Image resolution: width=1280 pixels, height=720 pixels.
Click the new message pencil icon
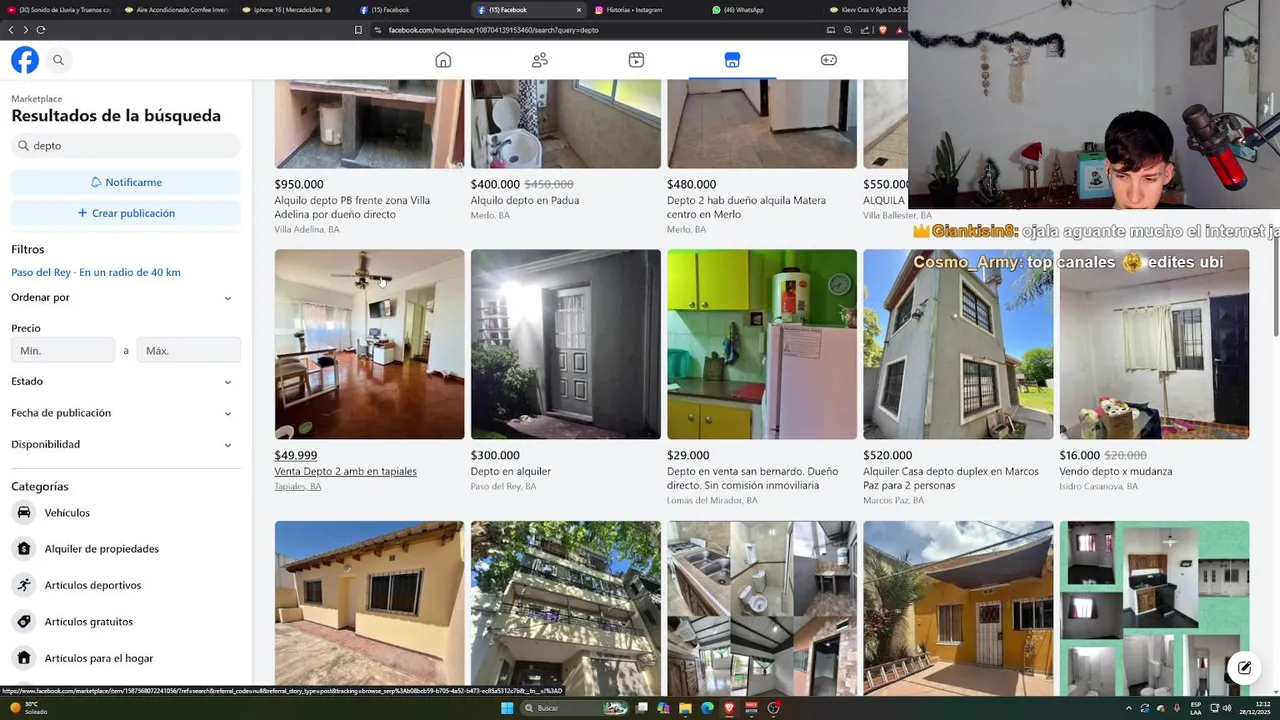click(x=1243, y=668)
